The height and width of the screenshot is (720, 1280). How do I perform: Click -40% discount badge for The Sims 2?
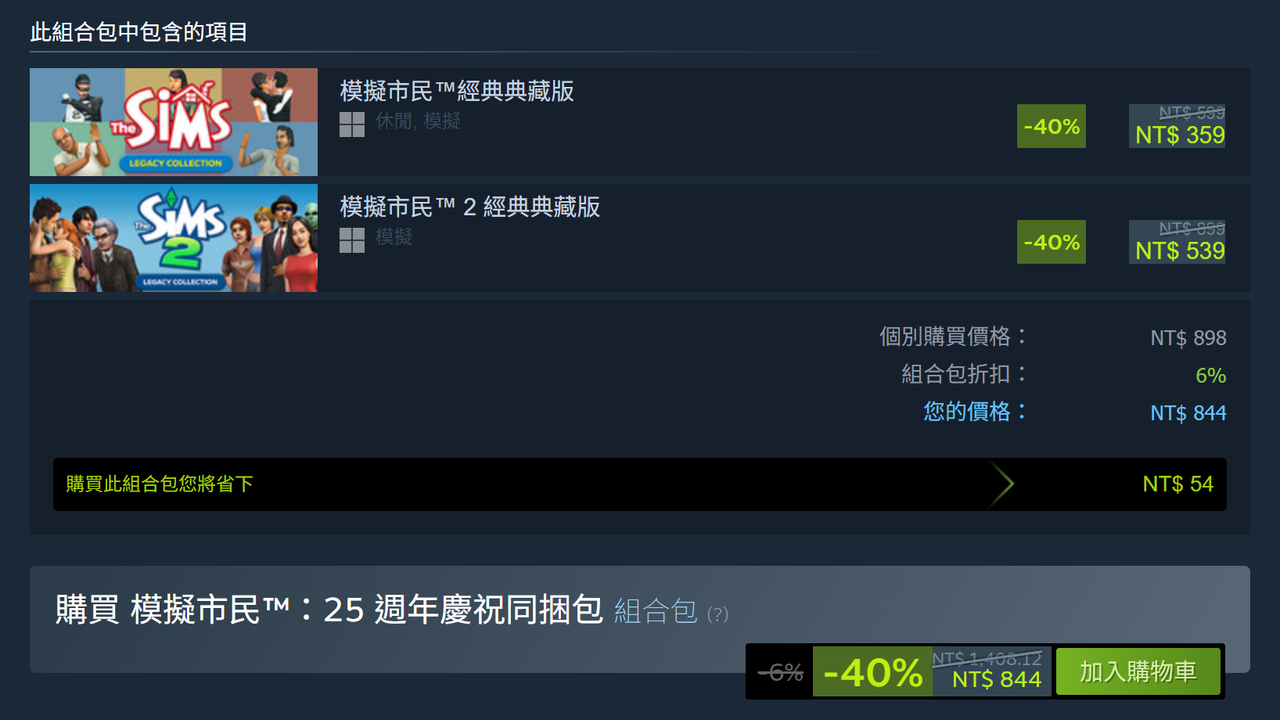[x=1051, y=242]
